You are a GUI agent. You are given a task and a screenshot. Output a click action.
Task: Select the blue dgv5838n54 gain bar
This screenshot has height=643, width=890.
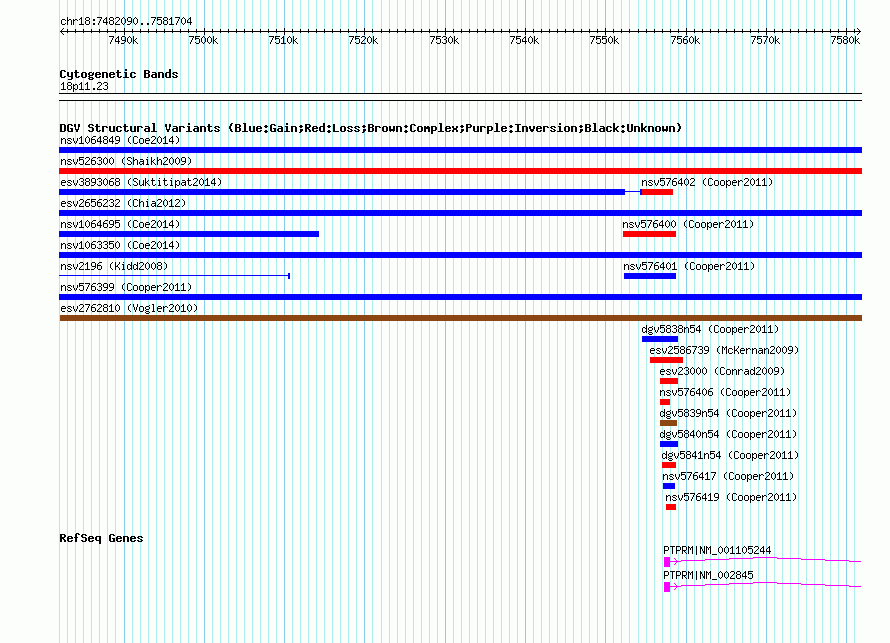660,339
